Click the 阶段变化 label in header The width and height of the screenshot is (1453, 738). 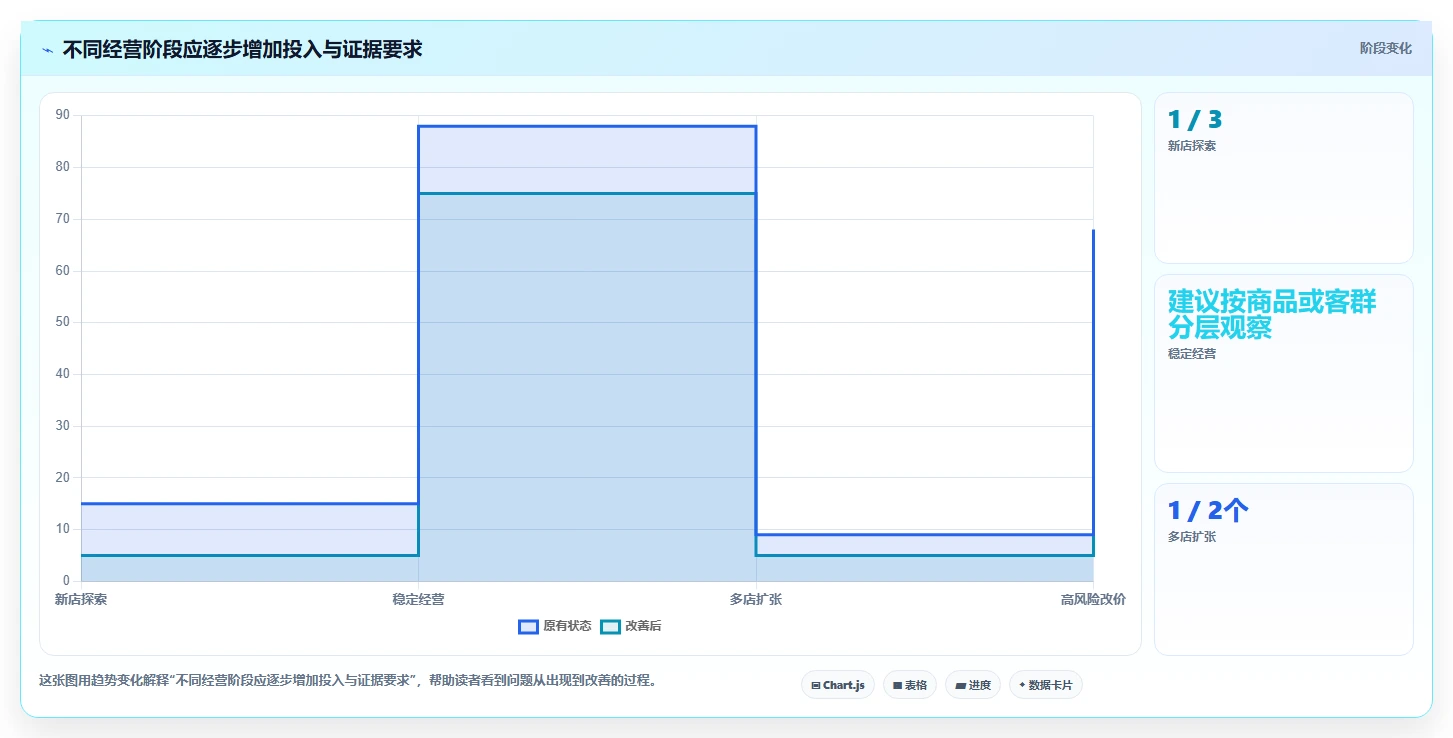point(1386,48)
